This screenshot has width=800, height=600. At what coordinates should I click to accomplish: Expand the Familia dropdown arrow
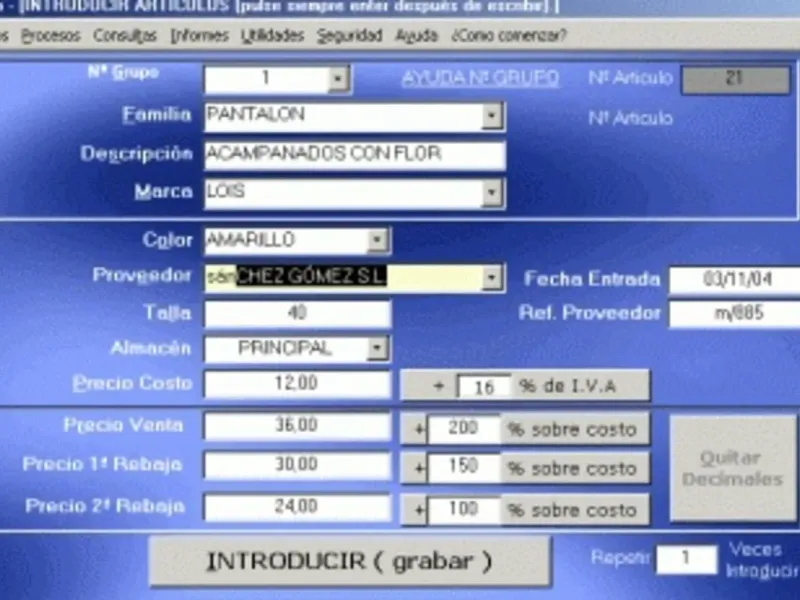[x=491, y=116]
